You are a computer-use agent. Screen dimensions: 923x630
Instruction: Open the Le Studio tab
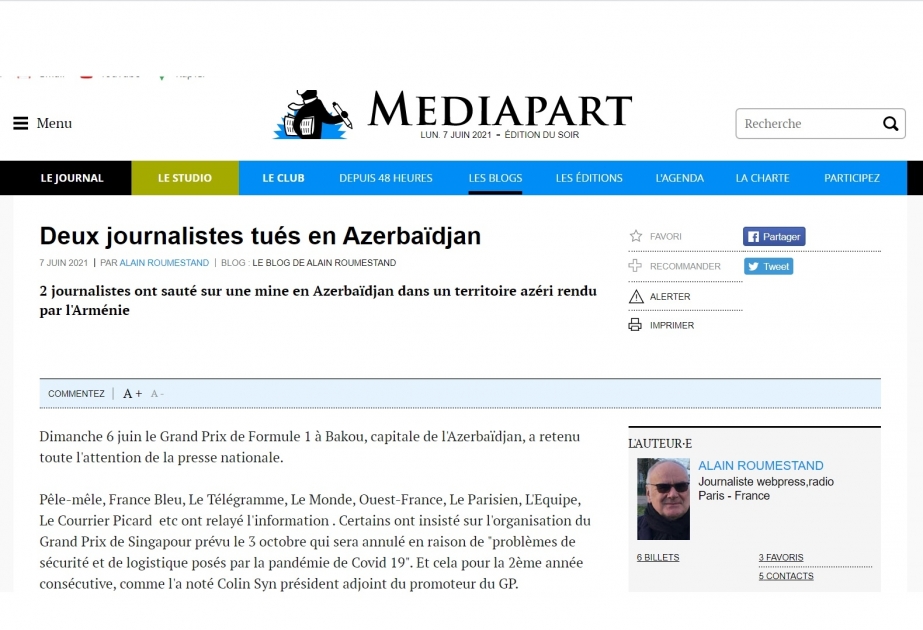click(185, 178)
